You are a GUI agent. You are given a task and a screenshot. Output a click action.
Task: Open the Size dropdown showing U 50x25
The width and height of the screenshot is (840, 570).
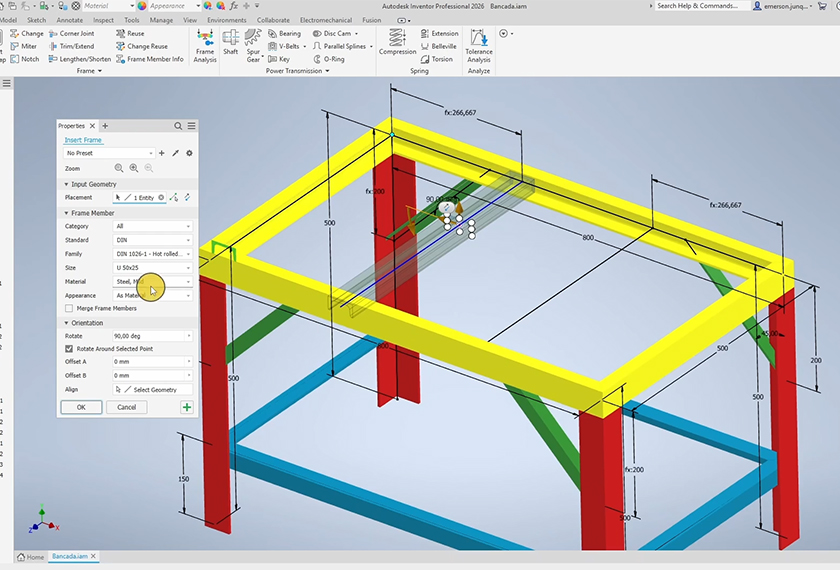point(153,268)
